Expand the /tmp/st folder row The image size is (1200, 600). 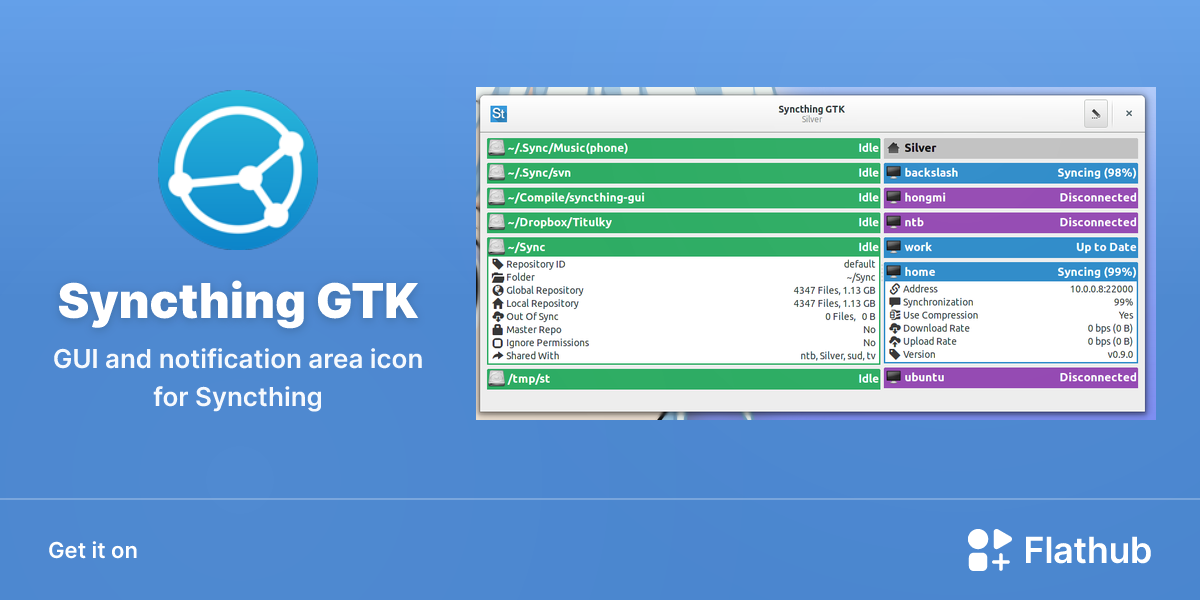coord(683,379)
